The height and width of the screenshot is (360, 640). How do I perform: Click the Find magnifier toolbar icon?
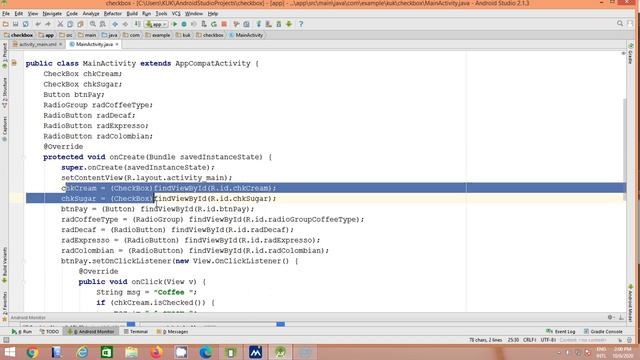93,24
